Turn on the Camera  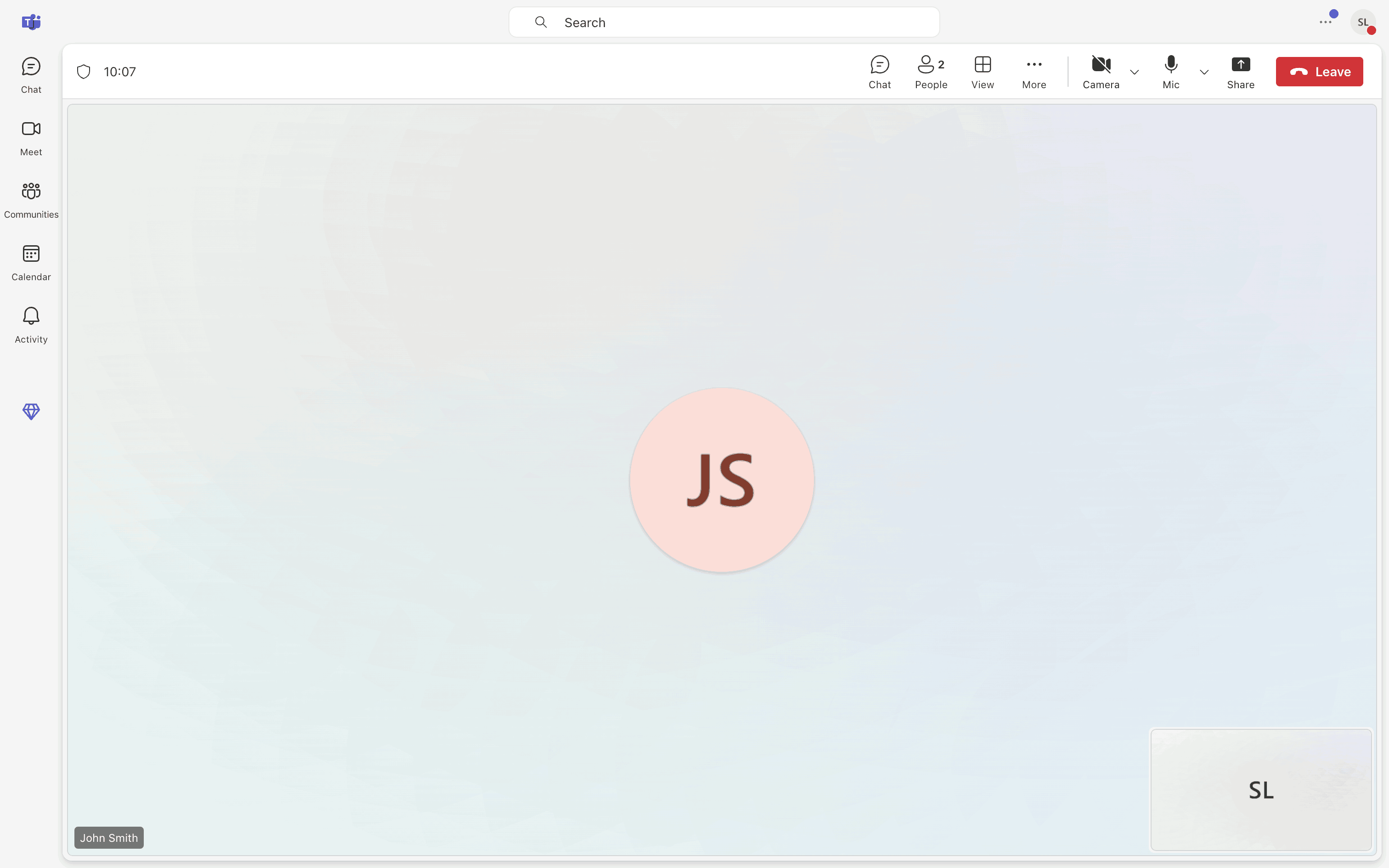tap(1100, 72)
